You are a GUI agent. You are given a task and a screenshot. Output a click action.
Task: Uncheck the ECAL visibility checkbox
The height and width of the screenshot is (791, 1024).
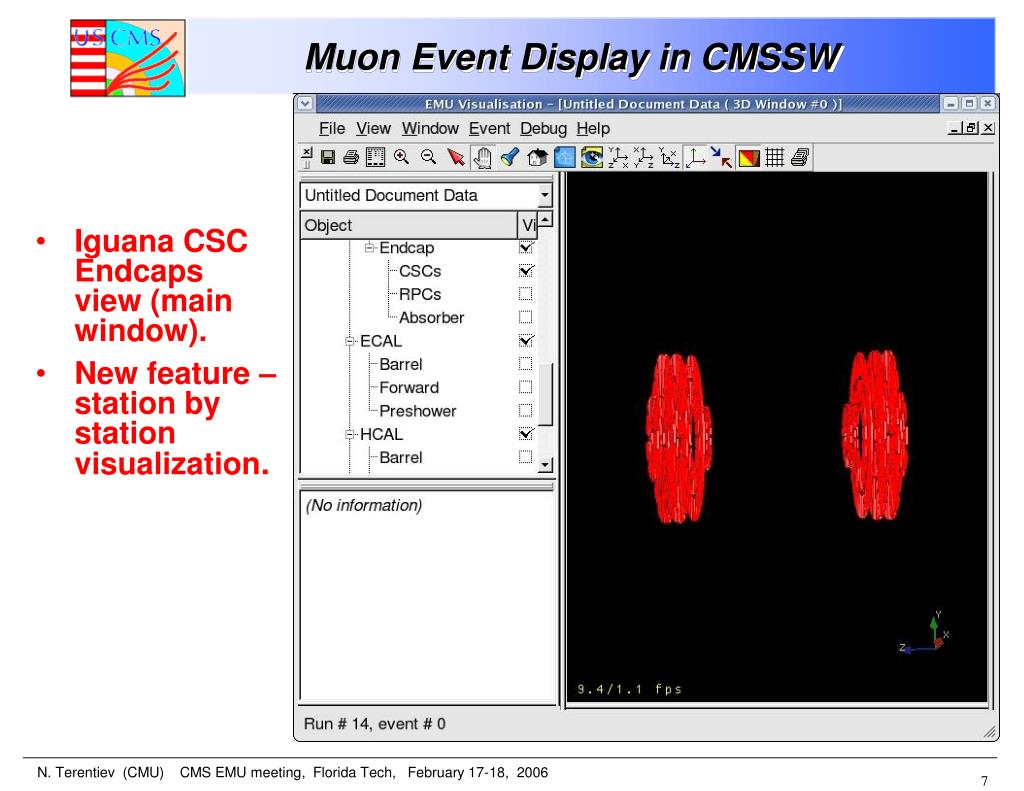tap(526, 340)
